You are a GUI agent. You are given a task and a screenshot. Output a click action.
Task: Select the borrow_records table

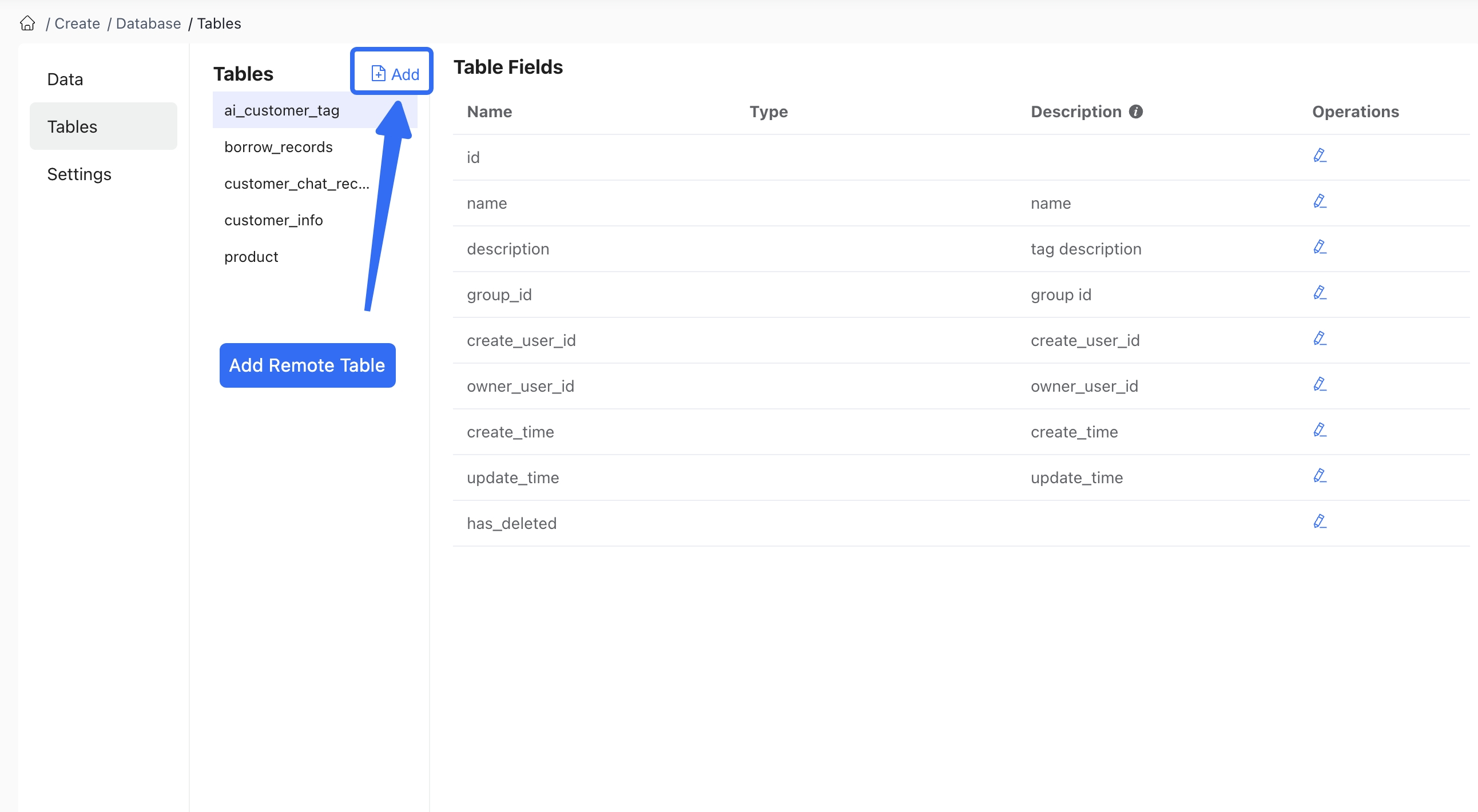(x=315, y=147)
